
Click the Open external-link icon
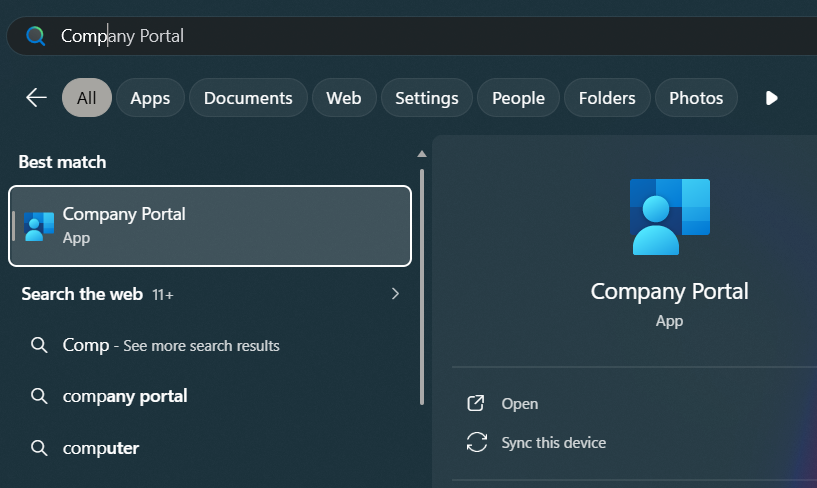tap(476, 403)
